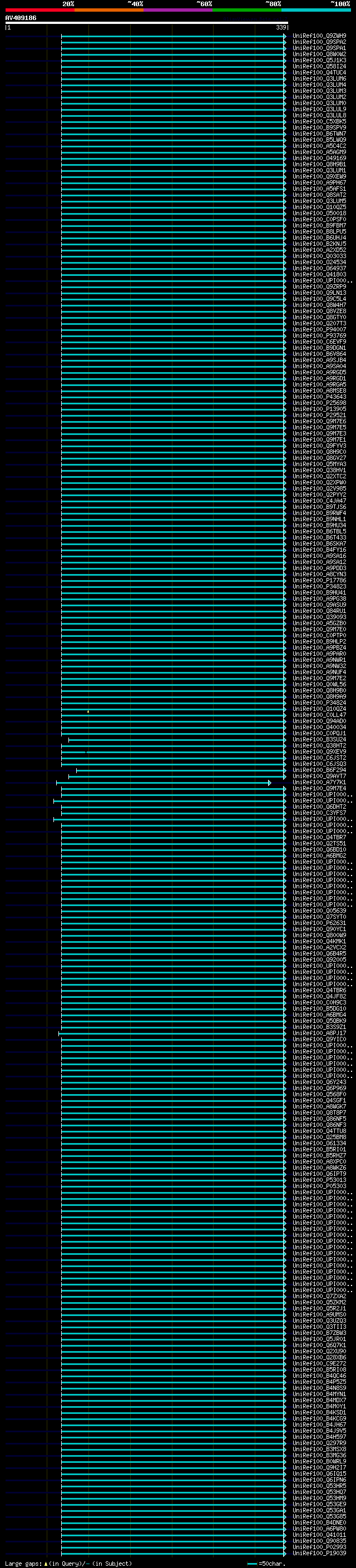The image size is (356, 1568).
Task: Select hit UniRef100_B3SU24
Action: pos(319,740)
